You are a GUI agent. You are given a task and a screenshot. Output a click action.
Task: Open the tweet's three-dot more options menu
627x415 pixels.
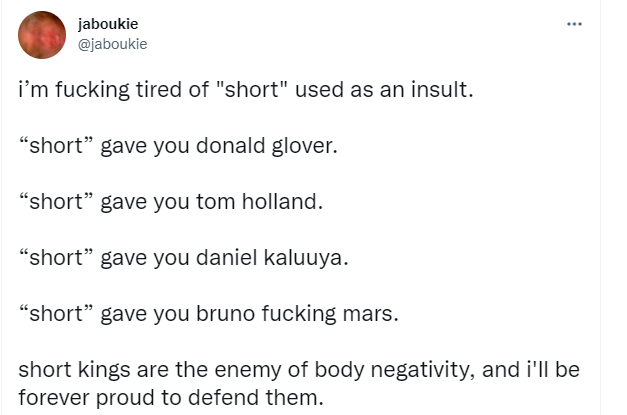(x=574, y=24)
